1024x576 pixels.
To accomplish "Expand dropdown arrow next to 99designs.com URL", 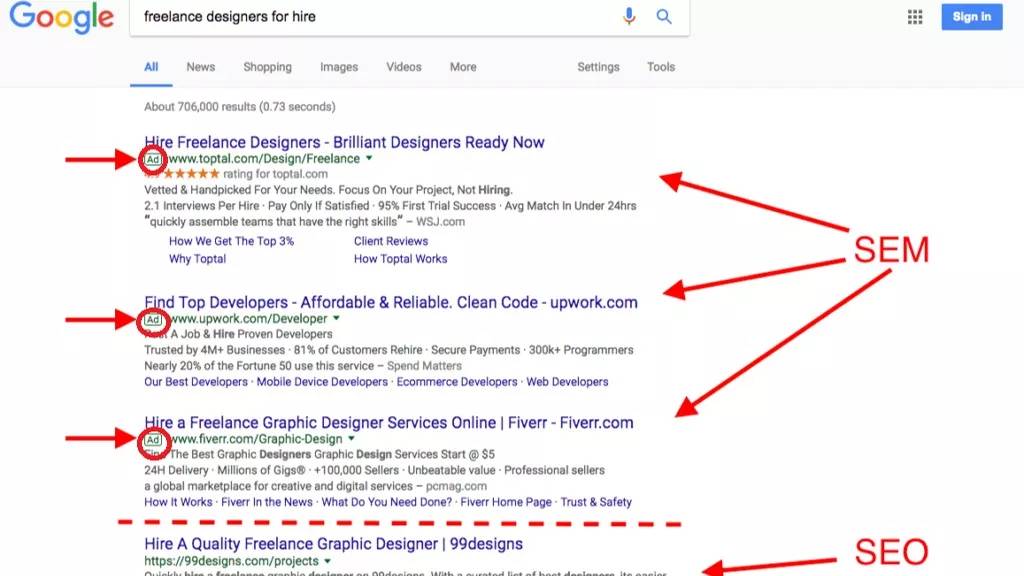I will click(328, 560).
